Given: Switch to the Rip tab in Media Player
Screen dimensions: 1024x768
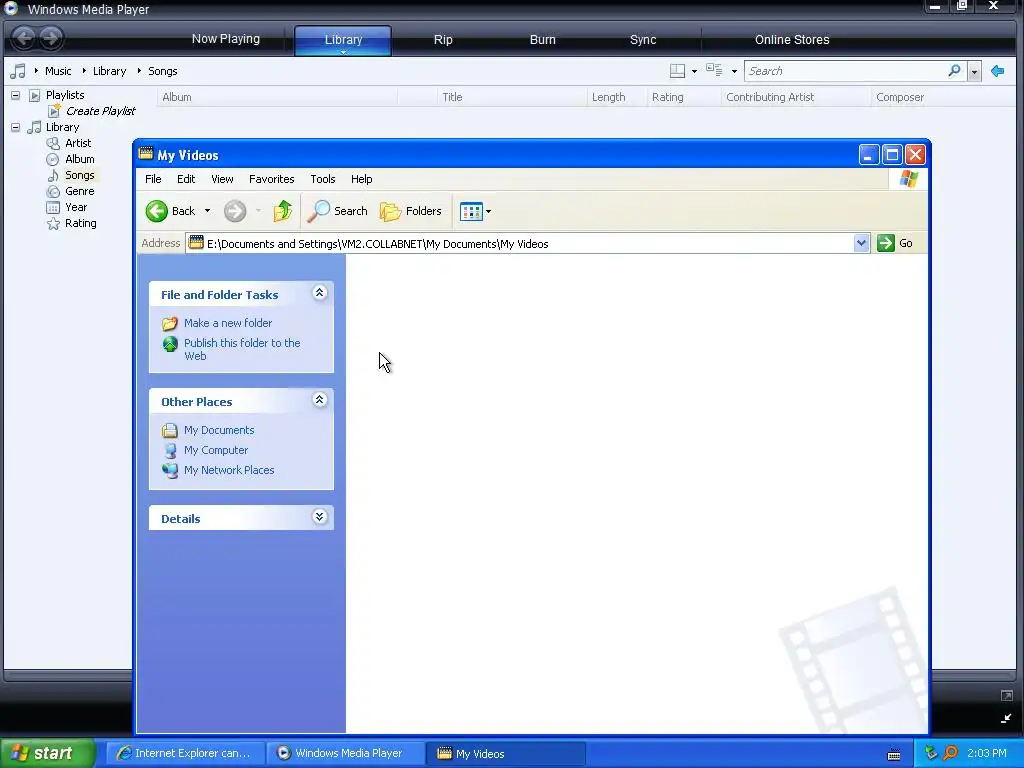Looking at the screenshot, I should [443, 40].
